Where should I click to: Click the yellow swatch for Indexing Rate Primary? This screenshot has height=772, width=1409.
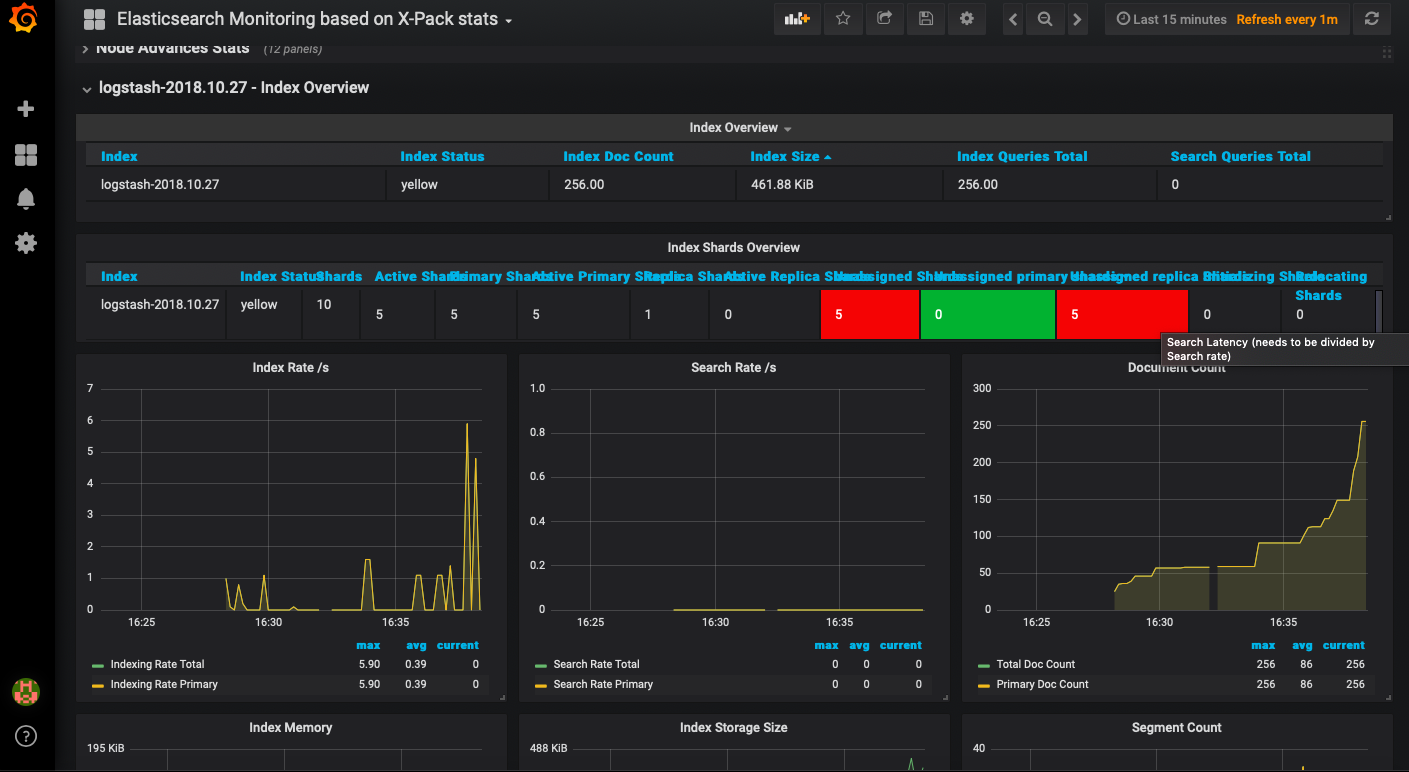[97, 685]
